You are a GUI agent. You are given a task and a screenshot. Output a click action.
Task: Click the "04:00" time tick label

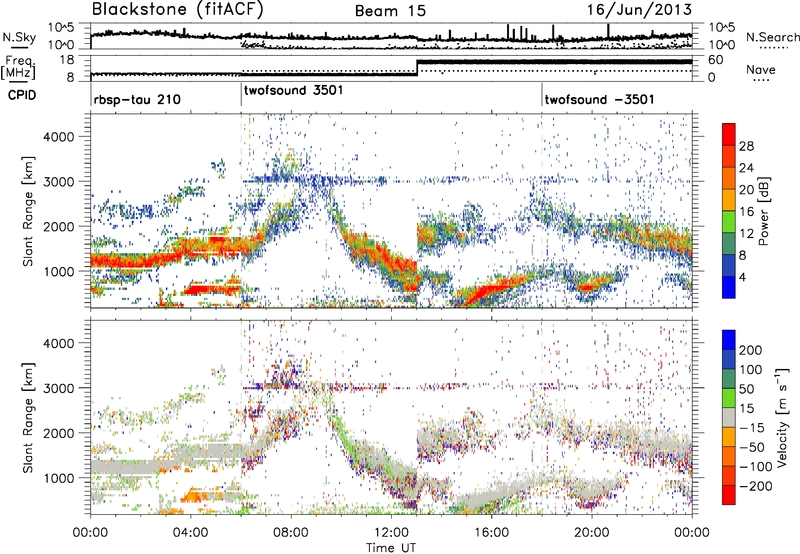click(190, 533)
